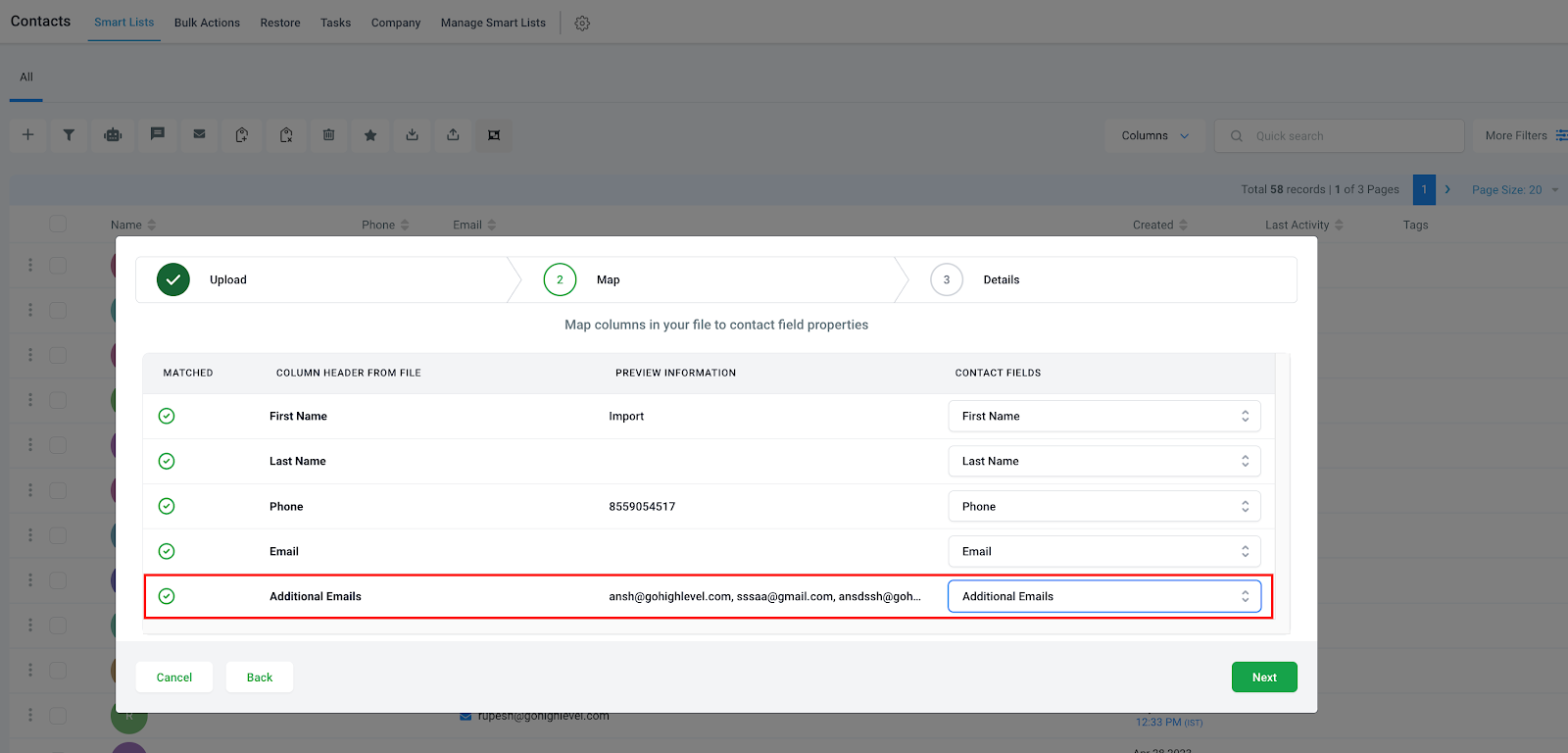1568x753 pixels.
Task: Select the star review icon
Action: (x=370, y=135)
